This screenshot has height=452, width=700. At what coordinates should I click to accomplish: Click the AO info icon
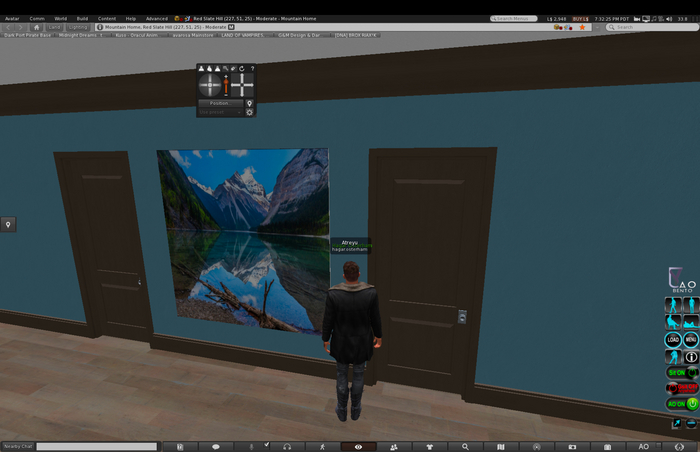pyautogui.click(x=691, y=357)
